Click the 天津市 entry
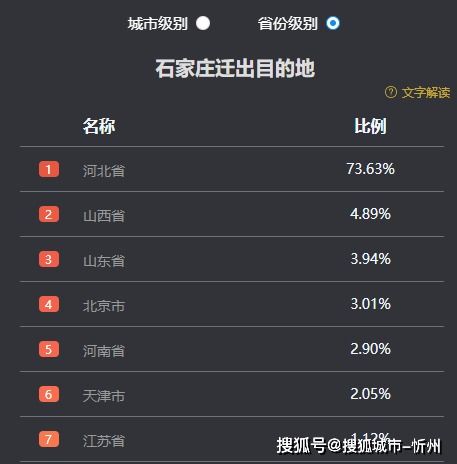The height and width of the screenshot is (464, 457). tap(104, 396)
